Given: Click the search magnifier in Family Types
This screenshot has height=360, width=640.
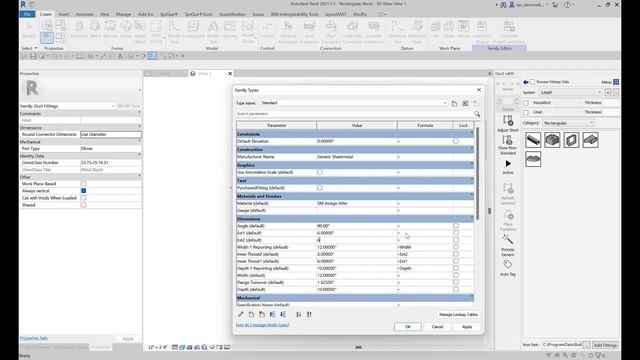Looking at the screenshot, I should click(x=477, y=114).
